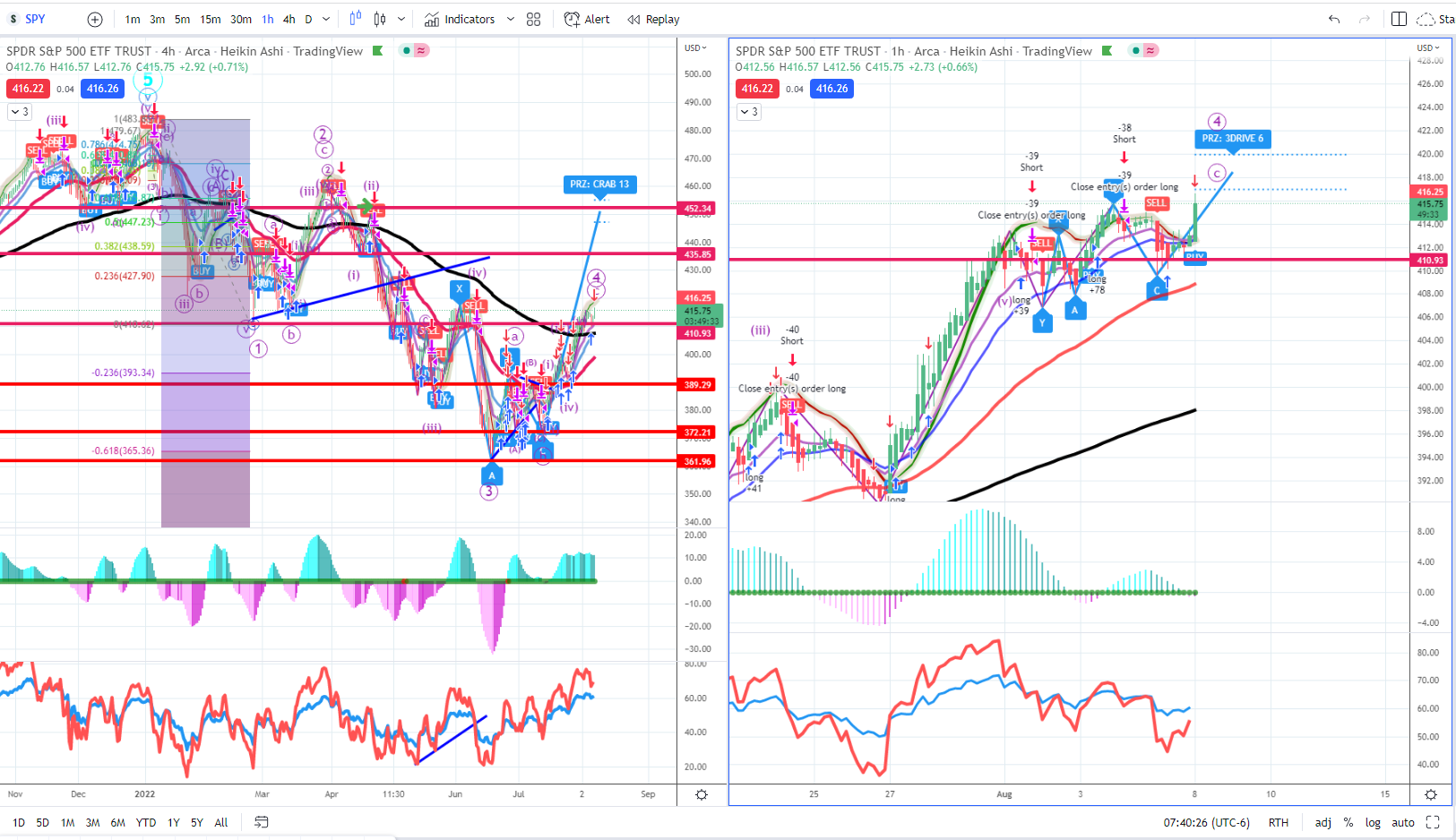Set date range to YTD

point(146,822)
